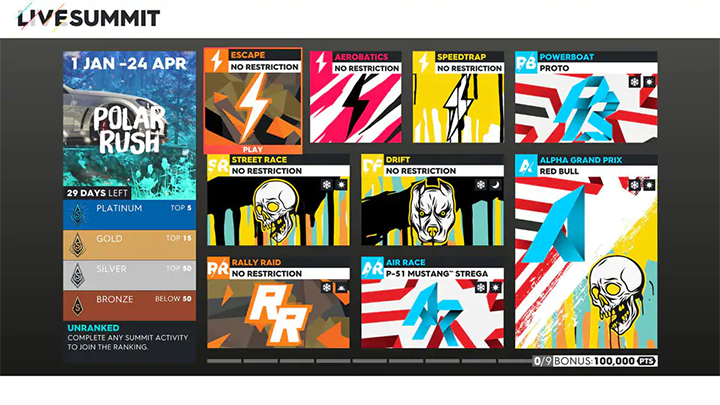Click the Speedtrap yellow lightning icon
This screenshot has height=405, width=720.
point(423,62)
